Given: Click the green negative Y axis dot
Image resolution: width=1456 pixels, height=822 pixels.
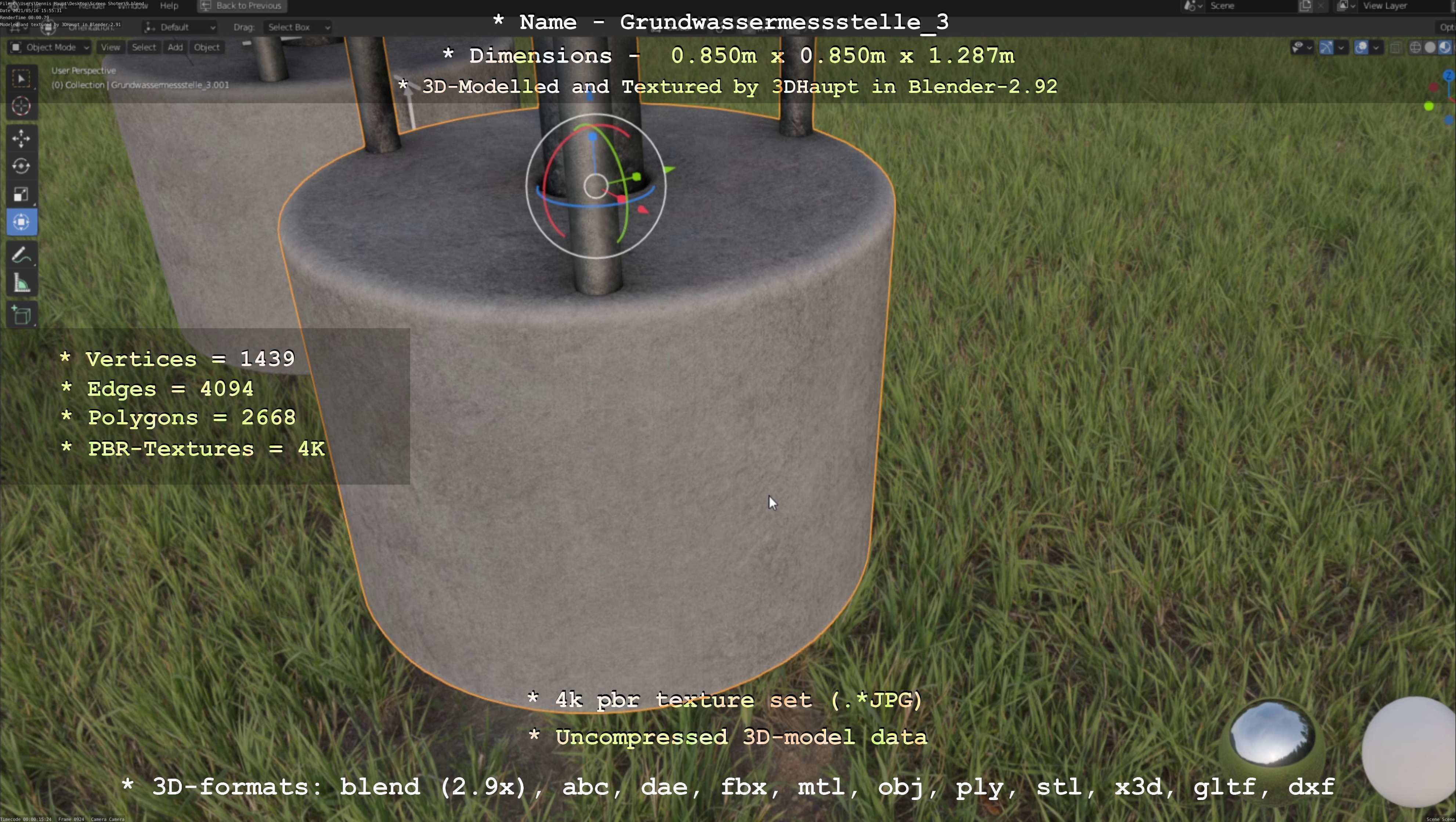Looking at the screenshot, I should tap(1429, 106).
